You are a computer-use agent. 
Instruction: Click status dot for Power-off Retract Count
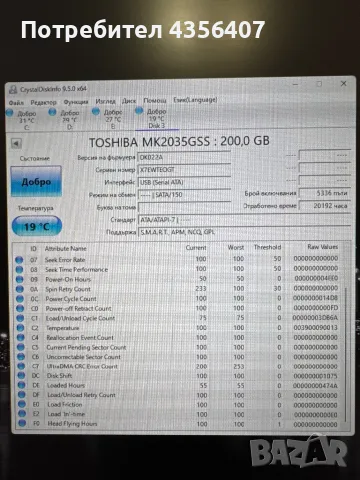coord(20,308)
